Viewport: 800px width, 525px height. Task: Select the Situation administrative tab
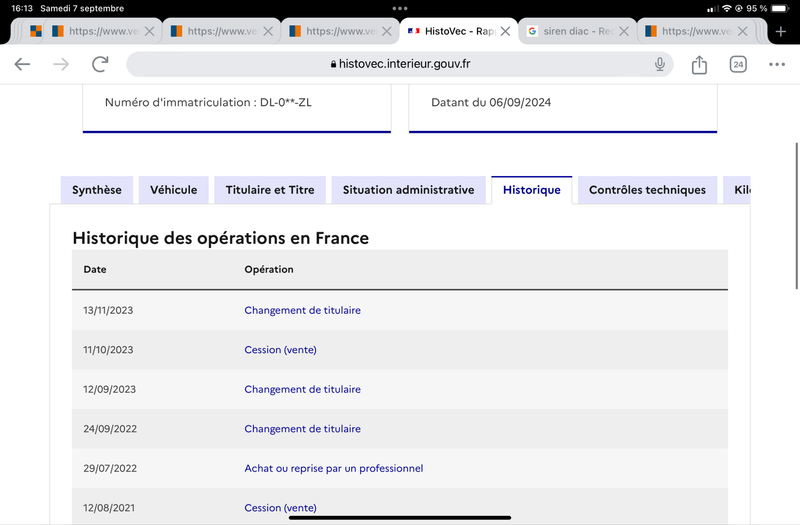(x=408, y=190)
